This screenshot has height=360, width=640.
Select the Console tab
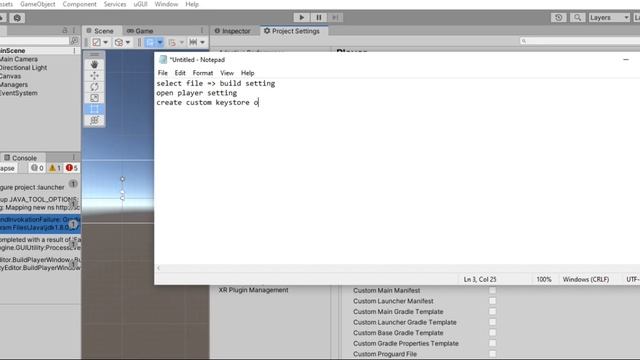tap(20, 158)
